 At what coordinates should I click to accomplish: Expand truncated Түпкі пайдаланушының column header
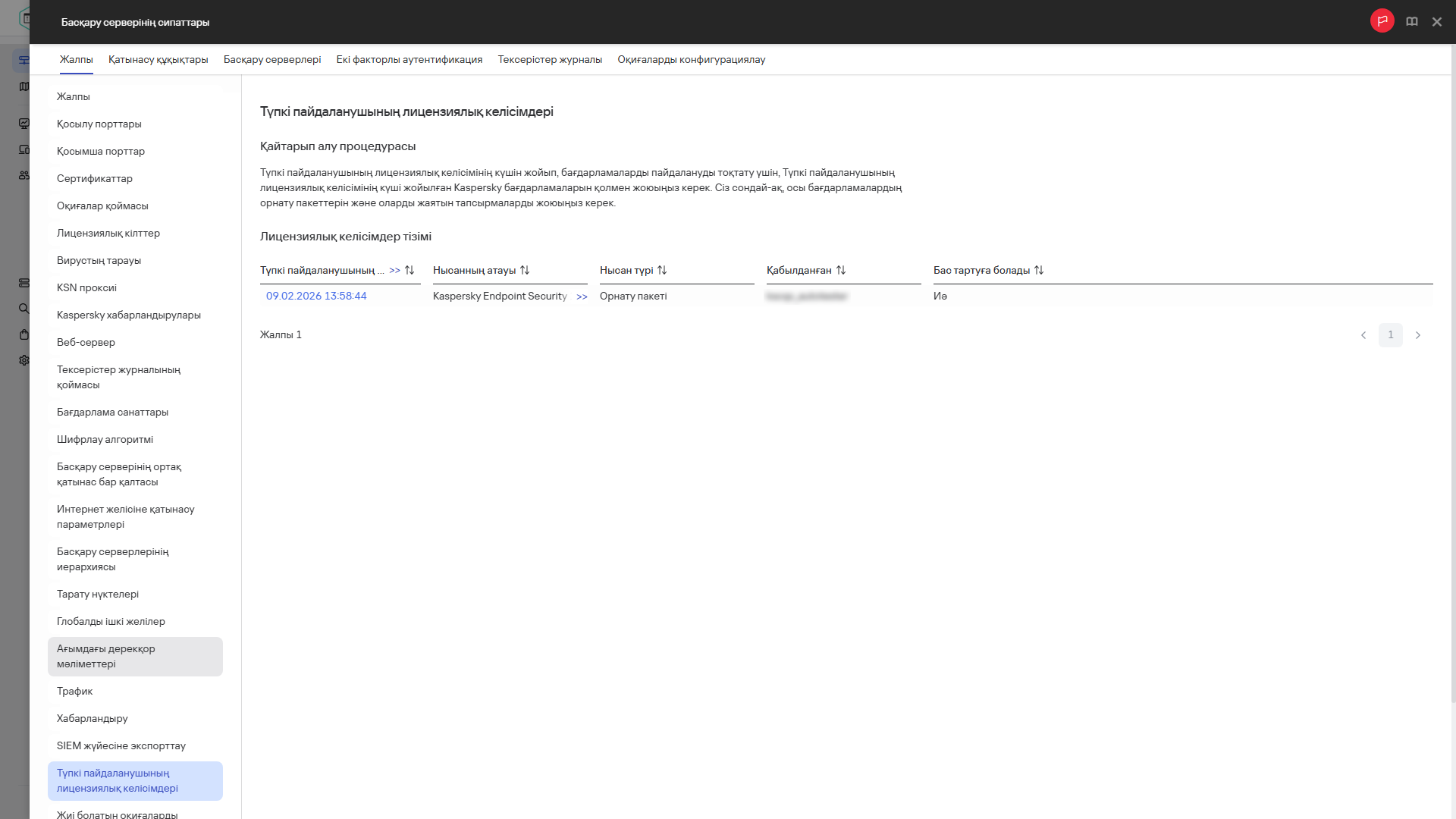coord(394,271)
